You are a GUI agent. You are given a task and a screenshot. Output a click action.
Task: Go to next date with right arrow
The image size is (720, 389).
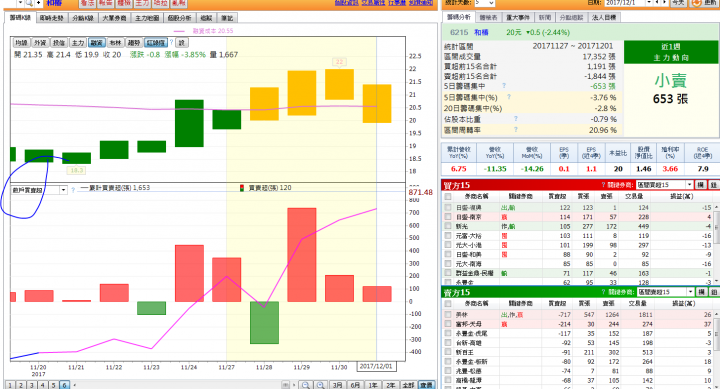point(664,3)
